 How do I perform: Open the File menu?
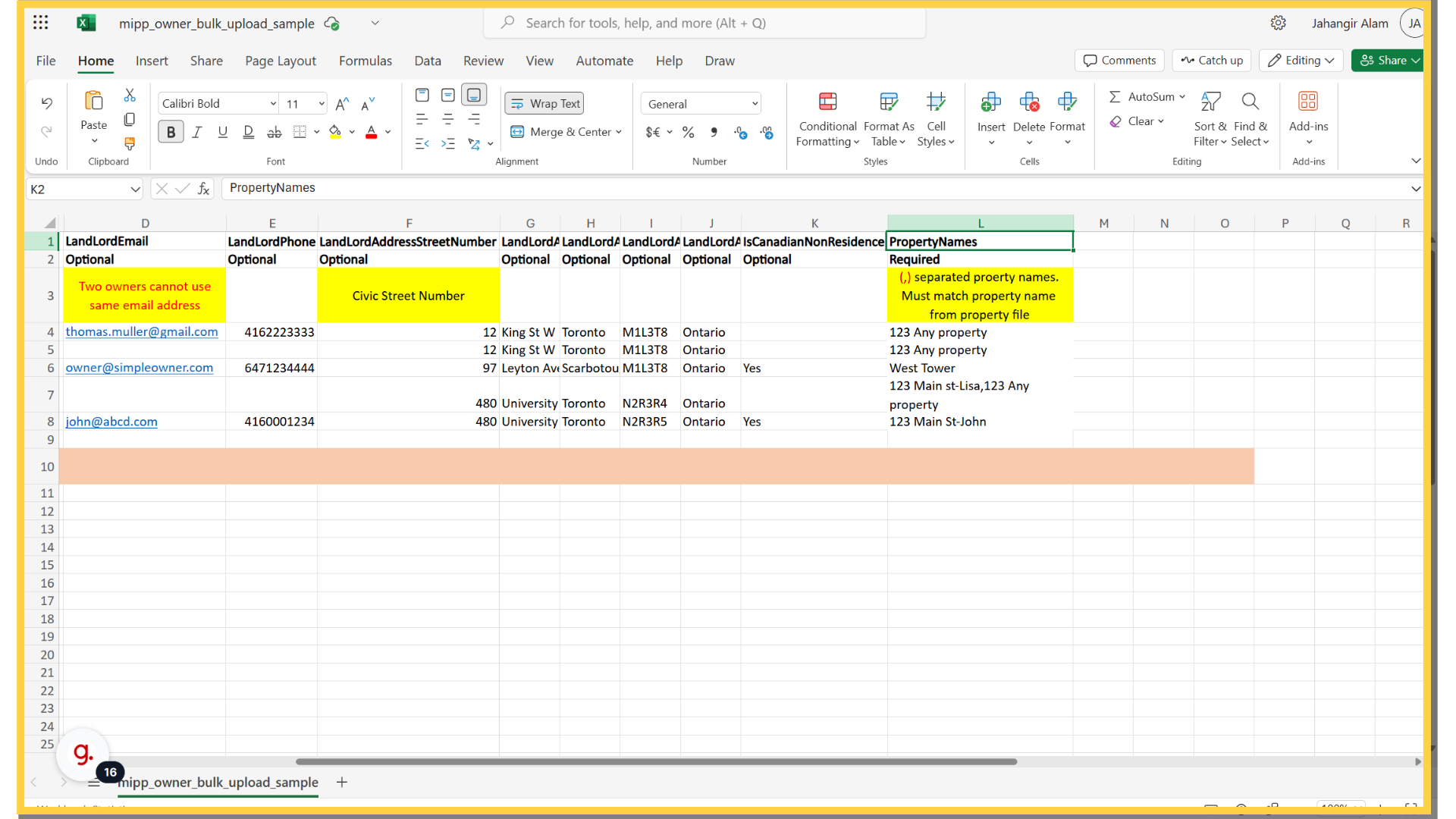tap(45, 61)
